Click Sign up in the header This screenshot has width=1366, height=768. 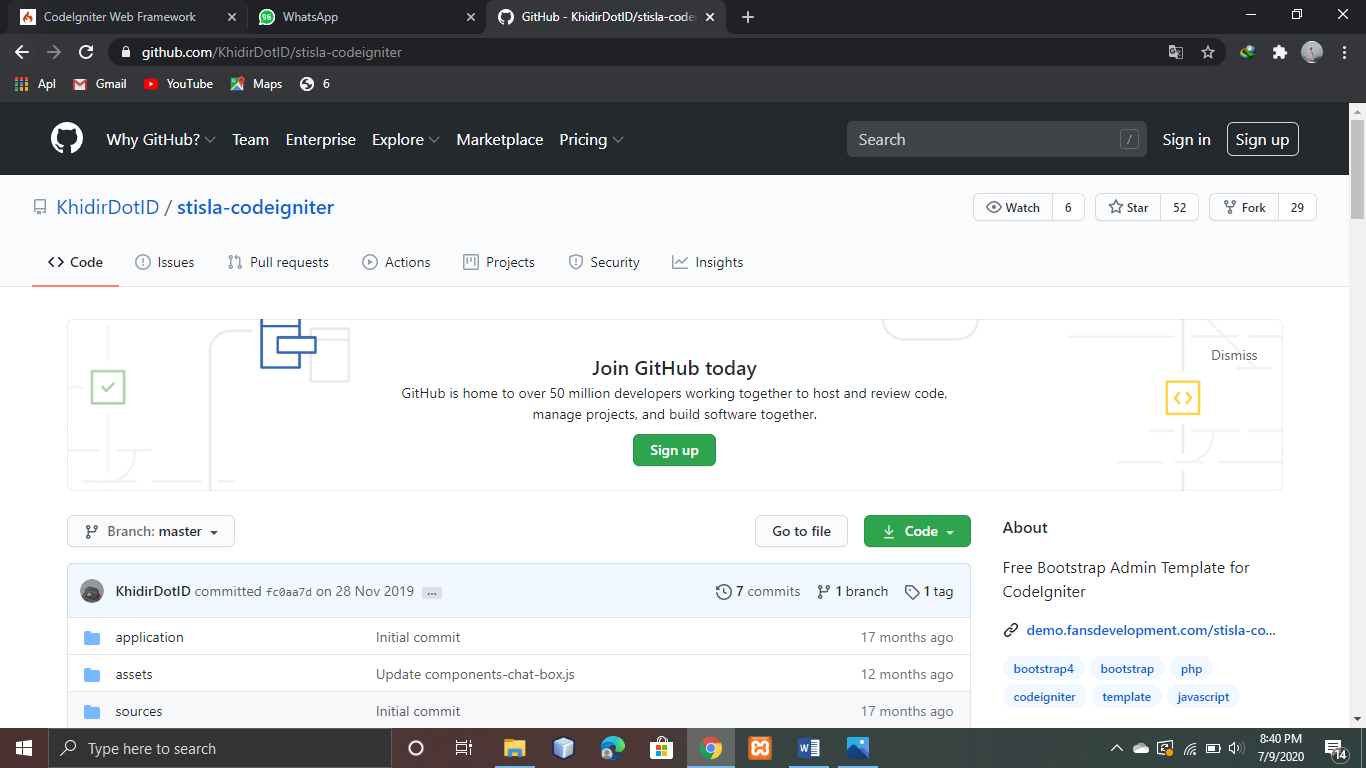(x=1262, y=140)
